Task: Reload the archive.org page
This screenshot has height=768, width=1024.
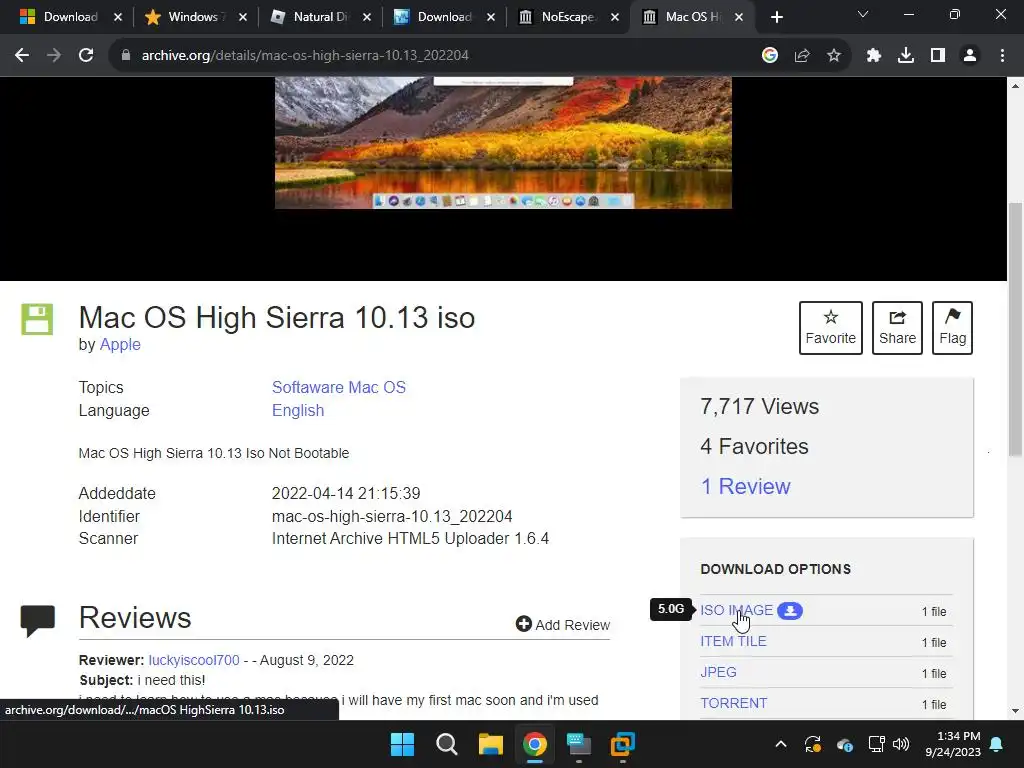Action: 86,56
